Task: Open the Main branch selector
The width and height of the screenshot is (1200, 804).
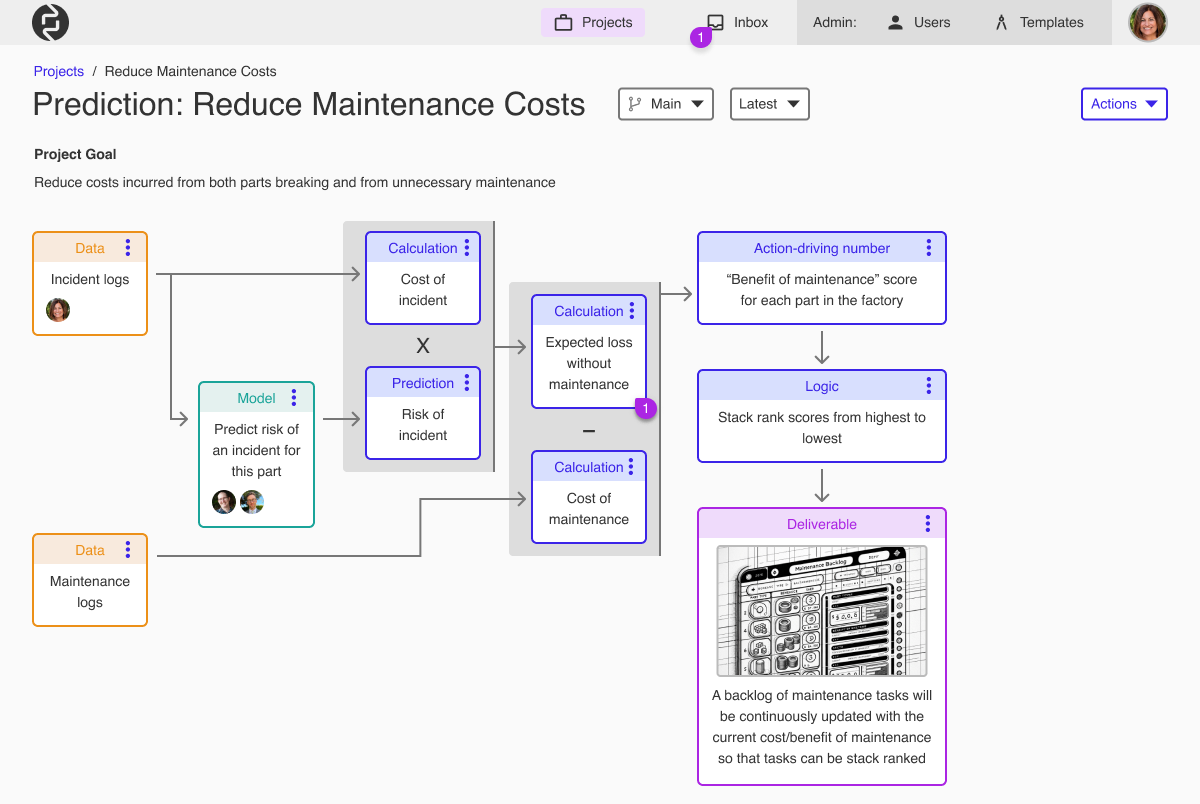Action: coord(665,103)
